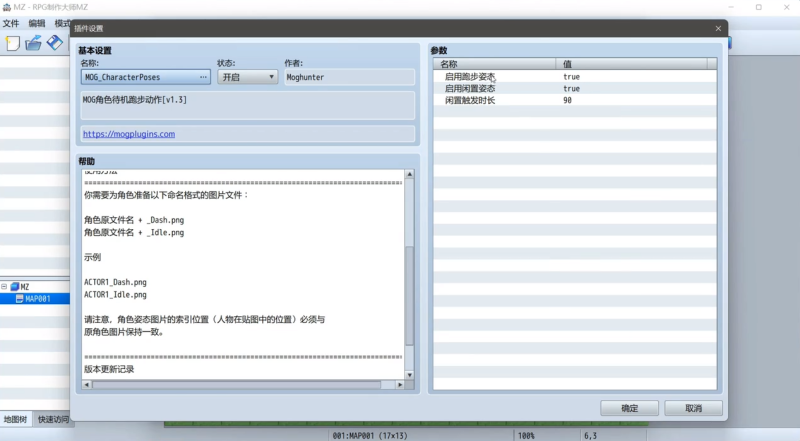Select the 启用跑步姿态 parameter row
The height and width of the screenshot is (441, 800).
575,77
